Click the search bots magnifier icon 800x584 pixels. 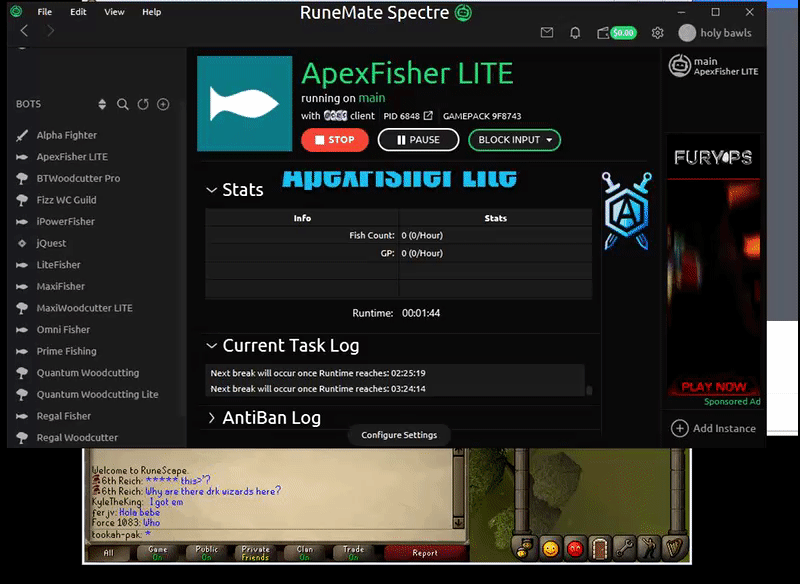tap(122, 104)
